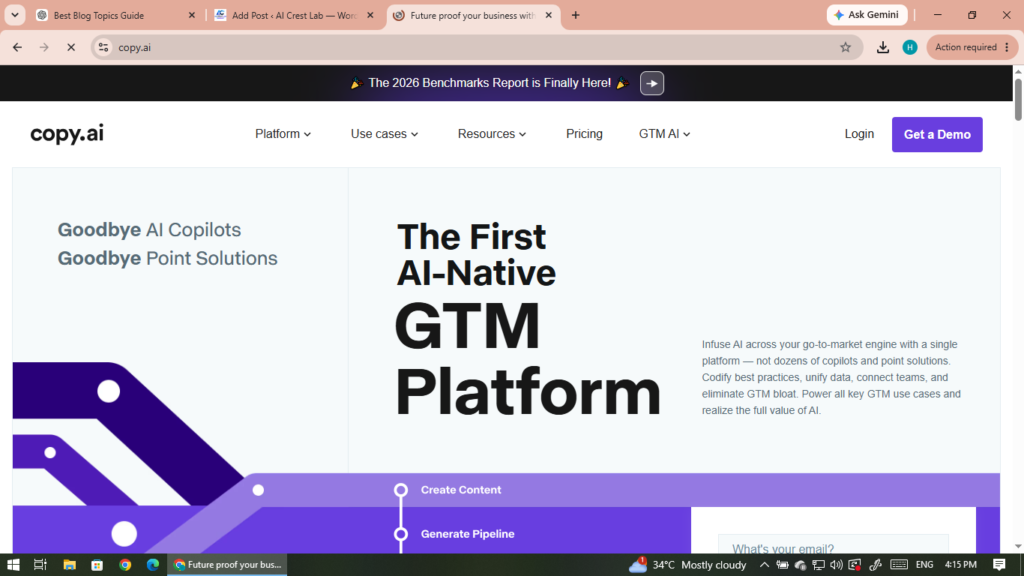Stop loading with the X button
This screenshot has height=576, width=1024.
pos(71,47)
